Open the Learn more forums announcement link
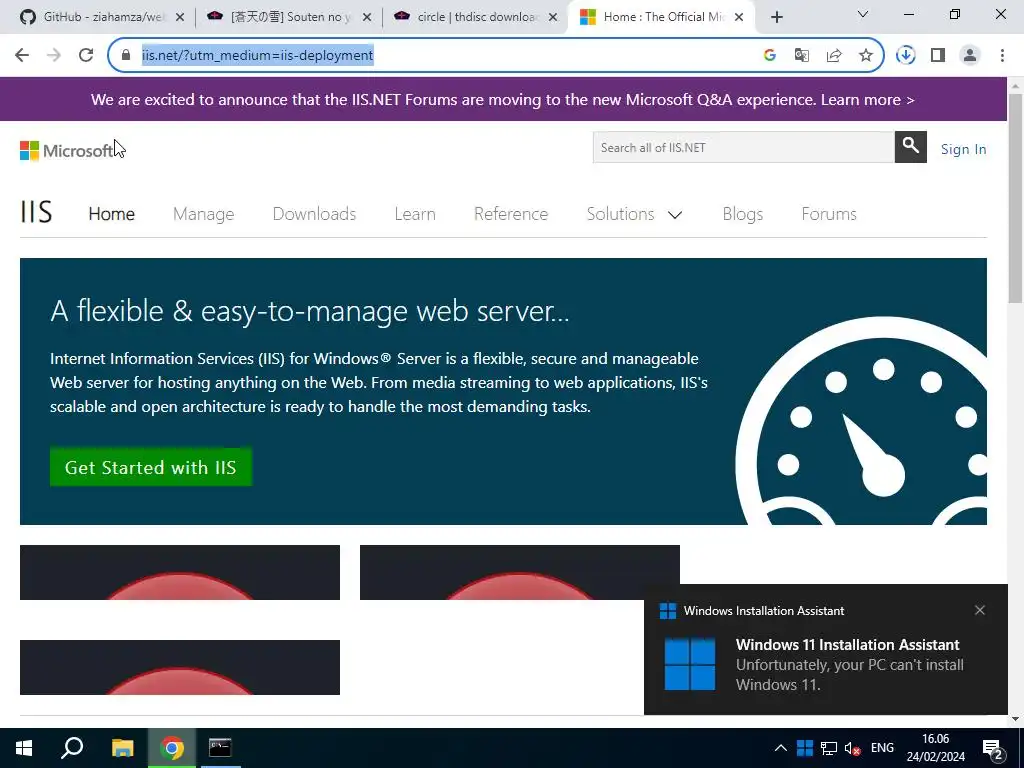 (867, 100)
